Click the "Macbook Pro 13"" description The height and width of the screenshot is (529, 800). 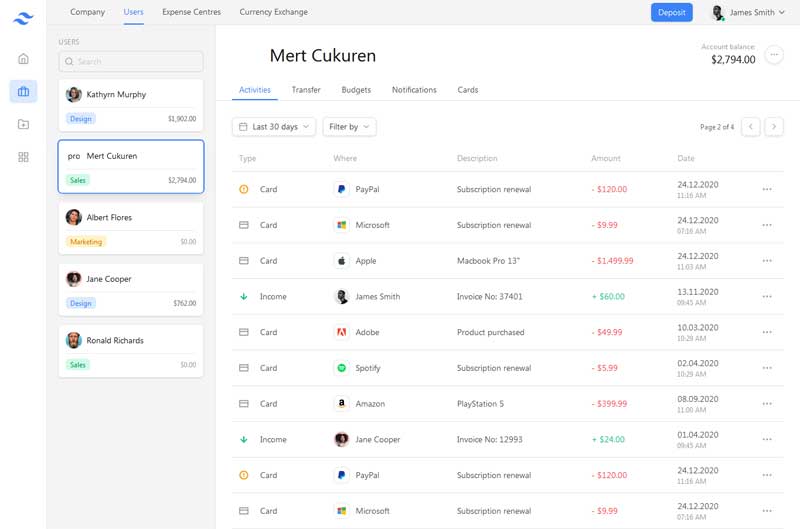pos(488,261)
